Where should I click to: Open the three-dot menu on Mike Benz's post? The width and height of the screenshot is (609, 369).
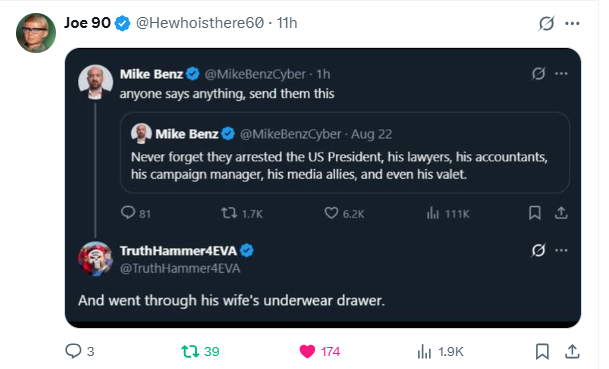coord(561,73)
